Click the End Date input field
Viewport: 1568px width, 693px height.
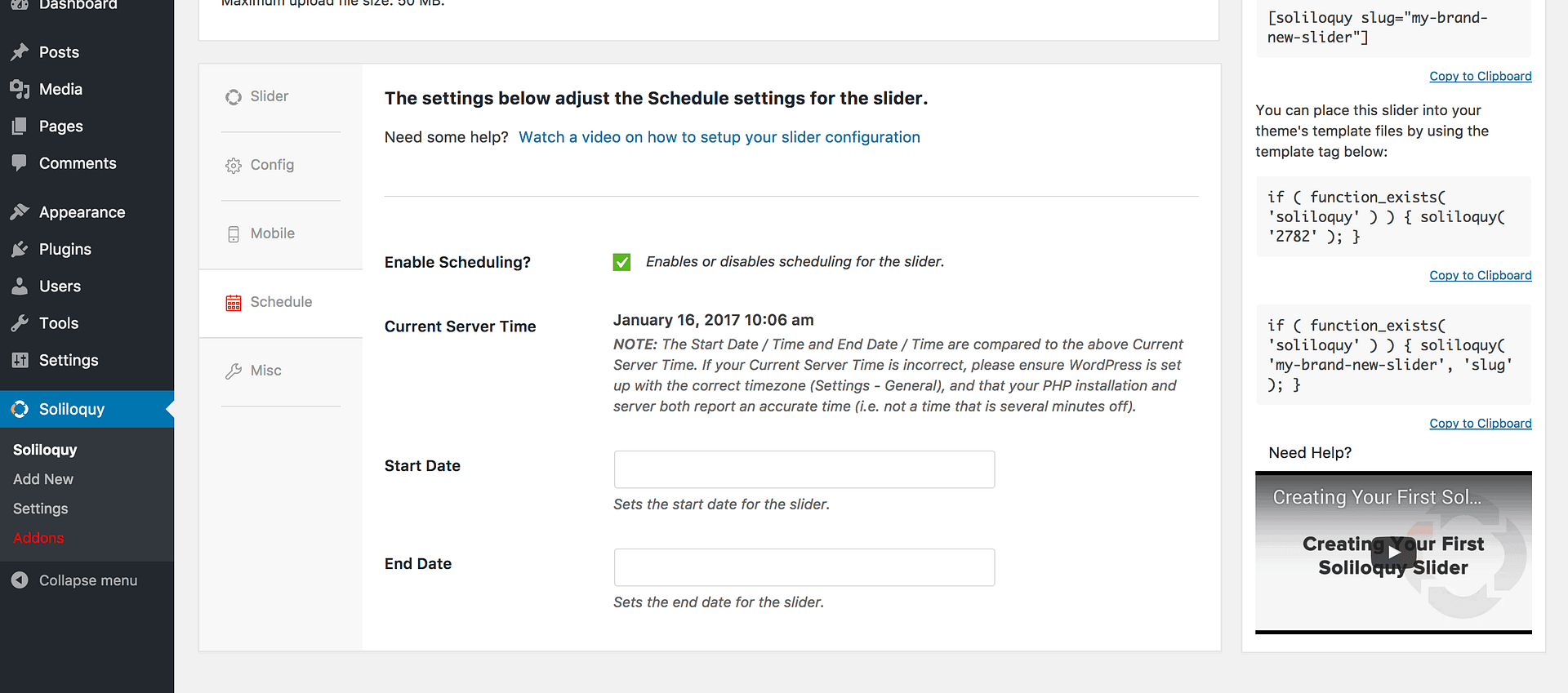pyautogui.click(x=804, y=567)
